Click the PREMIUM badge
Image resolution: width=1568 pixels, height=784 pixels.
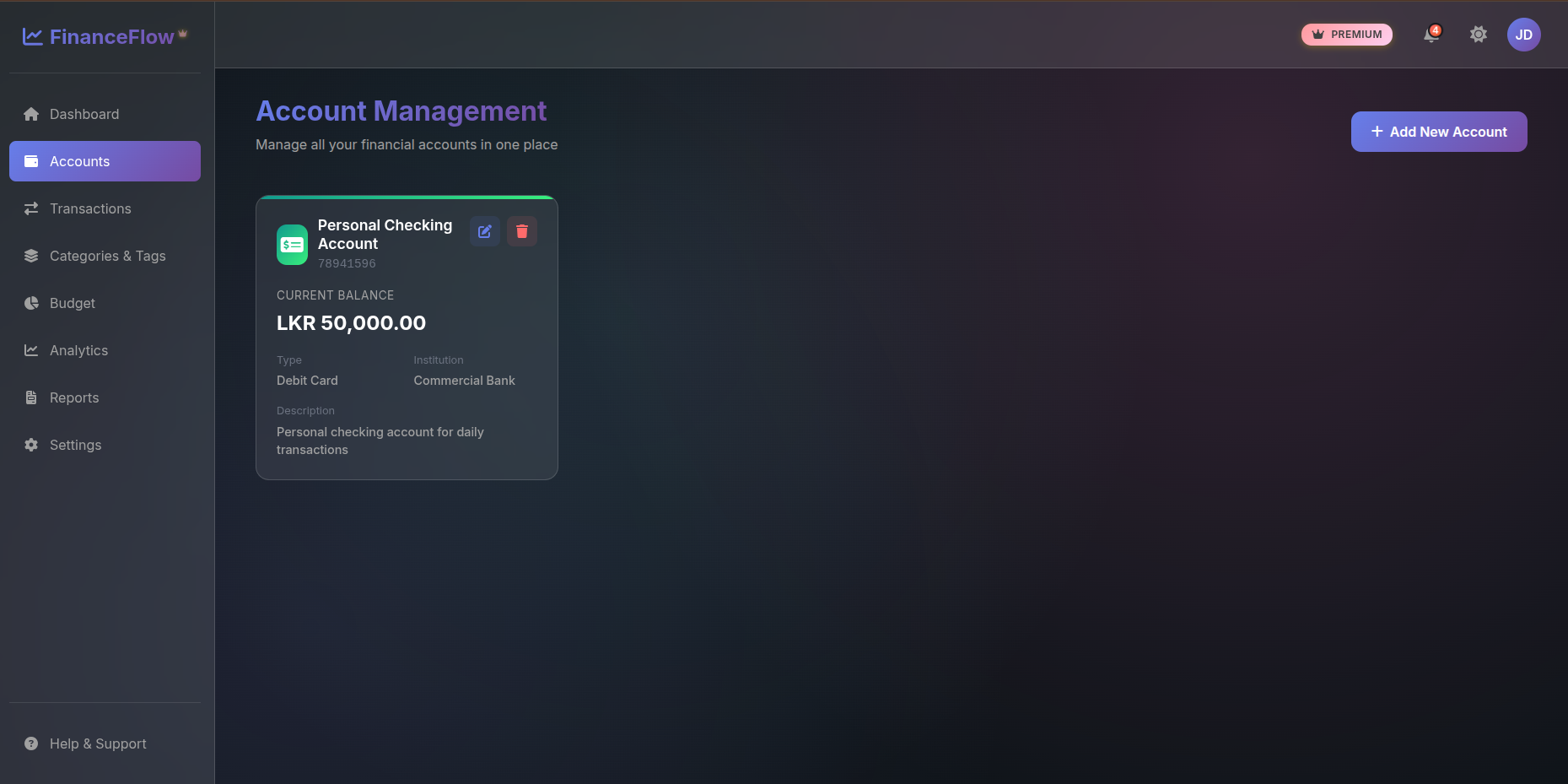pos(1346,35)
